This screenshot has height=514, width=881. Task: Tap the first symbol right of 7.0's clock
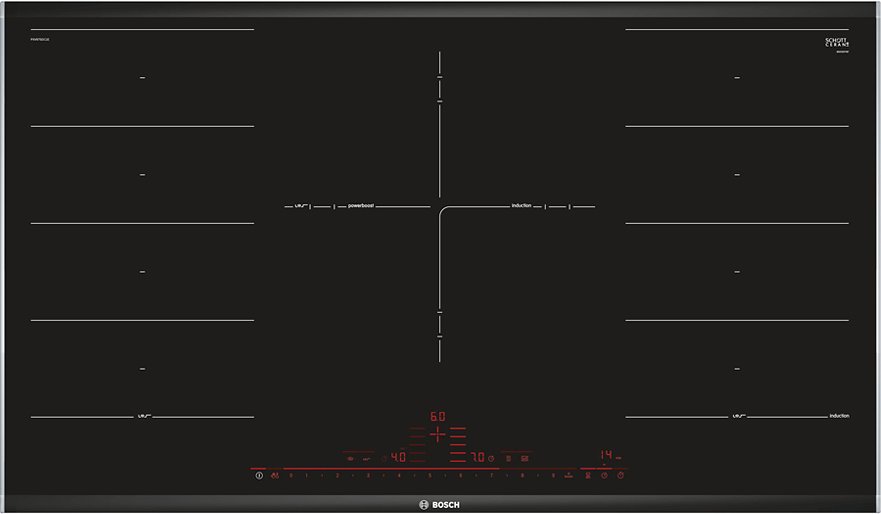coord(508,458)
